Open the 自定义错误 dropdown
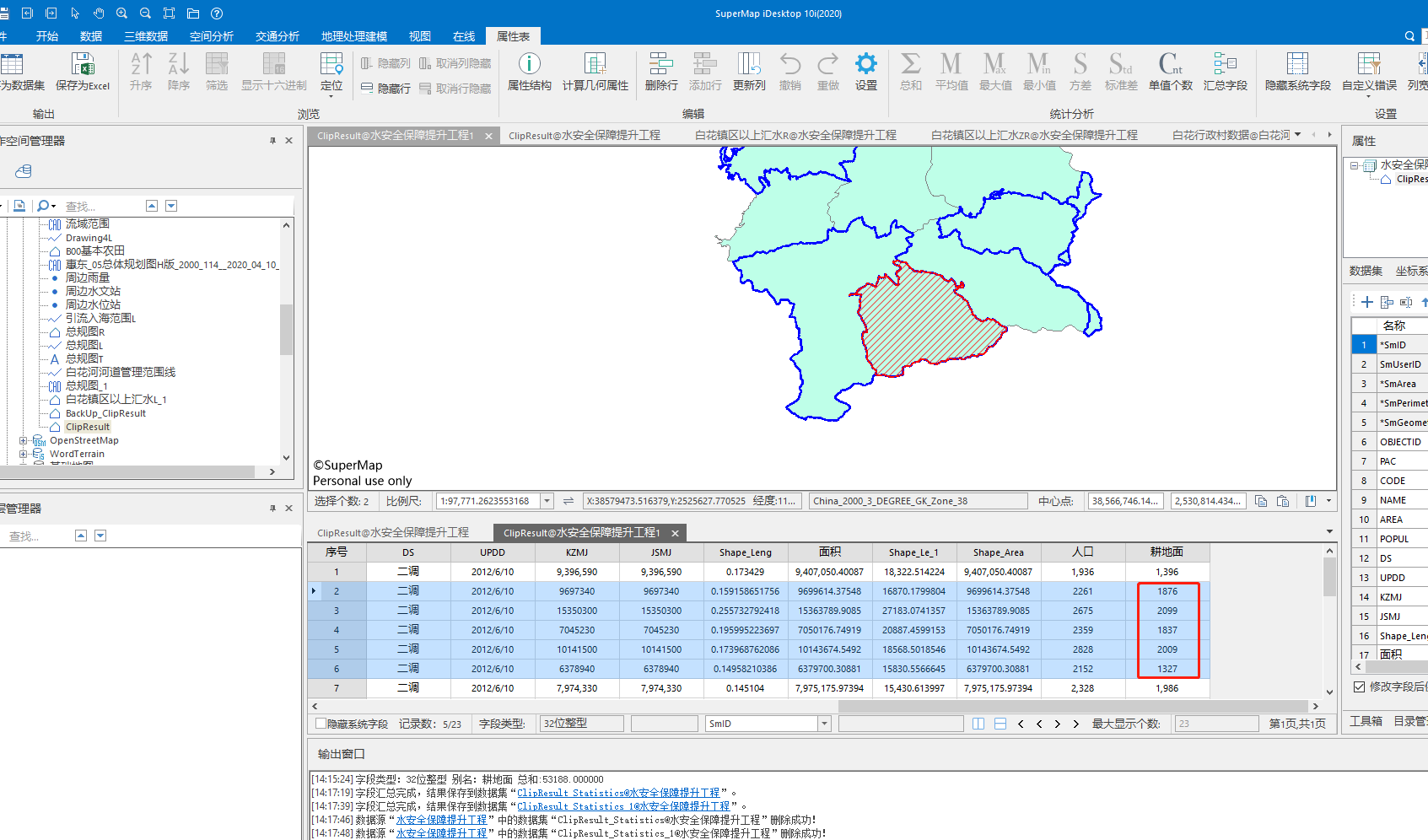Image resolution: width=1428 pixels, height=840 pixels. [1369, 95]
